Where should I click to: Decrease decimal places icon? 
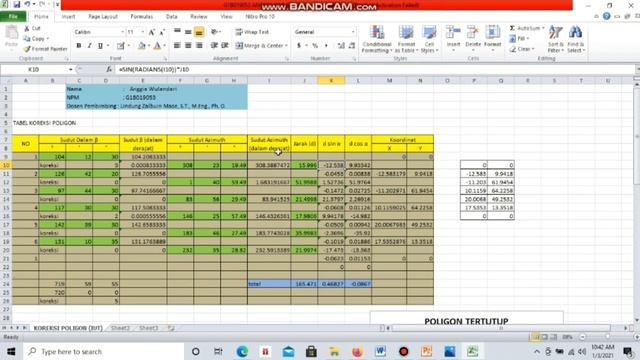pyautogui.click(x=352, y=46)
